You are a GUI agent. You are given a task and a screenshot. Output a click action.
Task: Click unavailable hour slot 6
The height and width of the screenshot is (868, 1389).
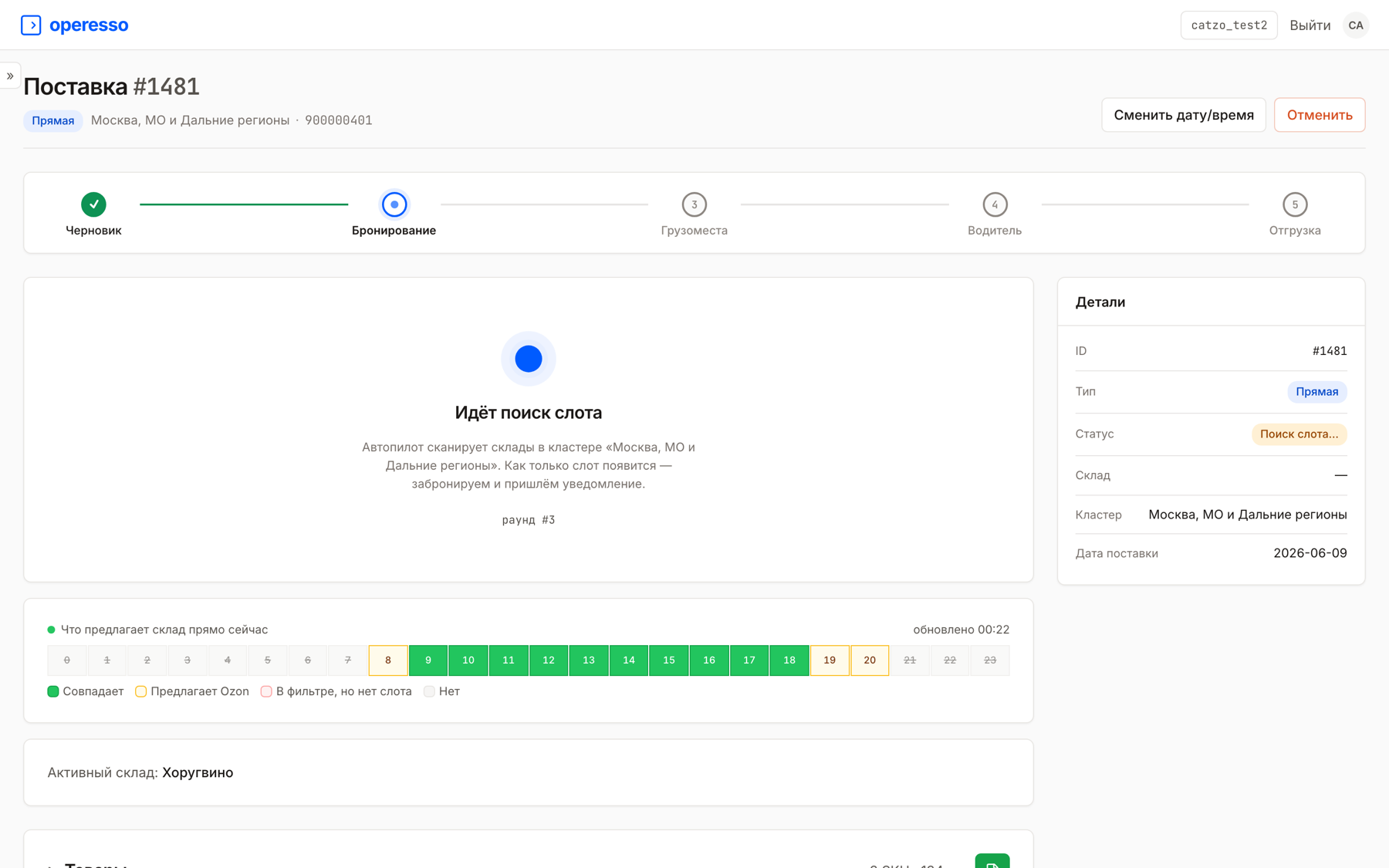[x=308, y=660]
